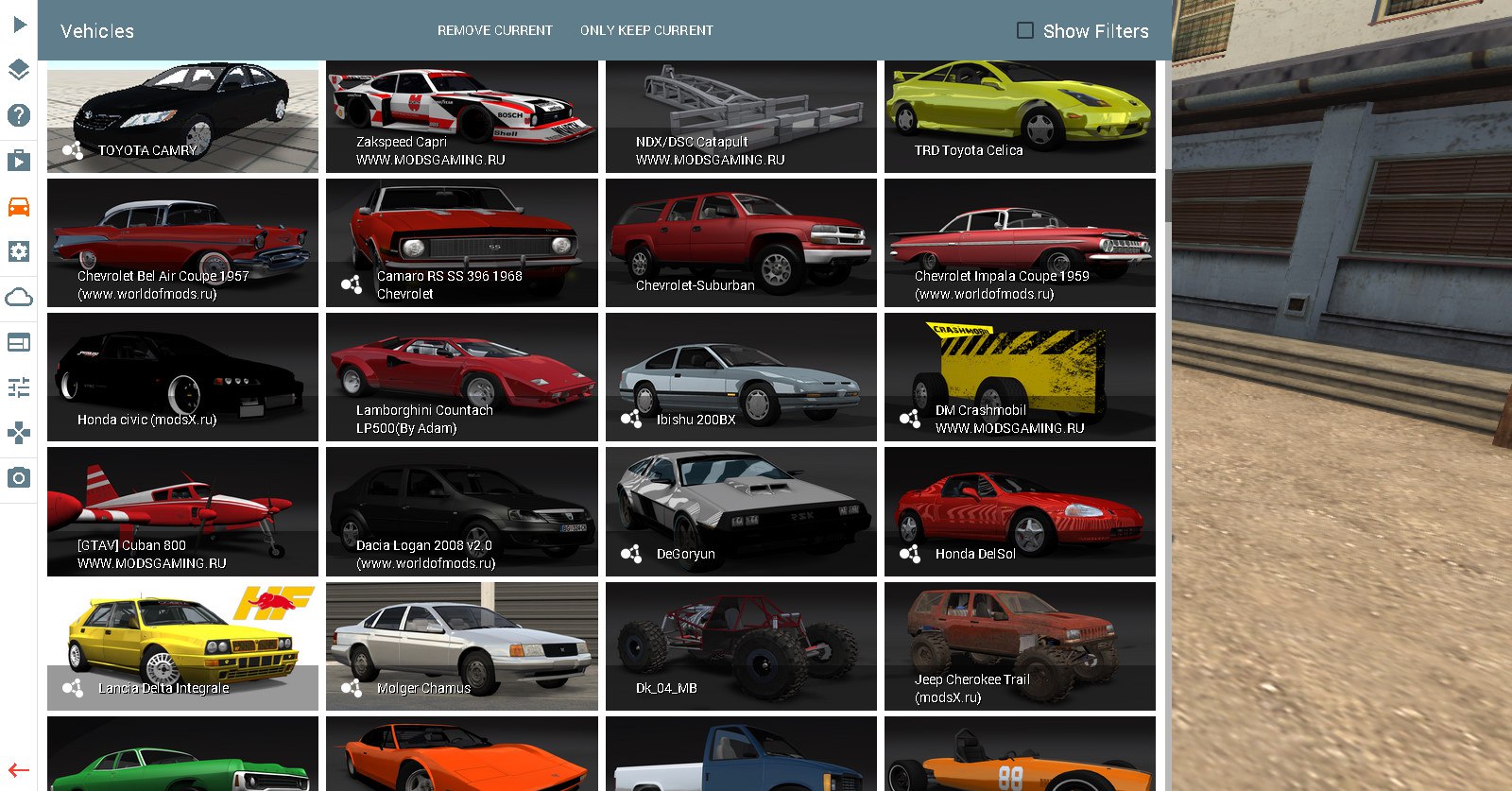Select the blue pickup truck thumbnail
Image resolution: width=1512 pixels, height=791 pixels.
click(x=741, y=754)
